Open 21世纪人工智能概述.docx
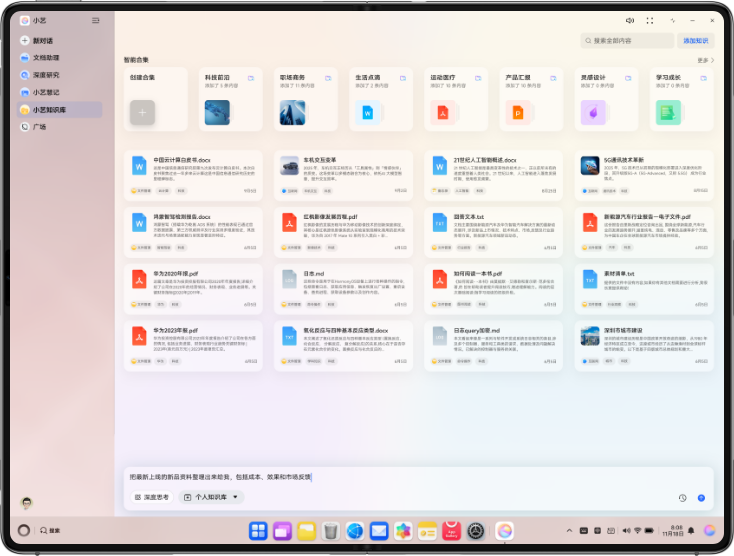The image size is (734, 556). coord(493,176)
